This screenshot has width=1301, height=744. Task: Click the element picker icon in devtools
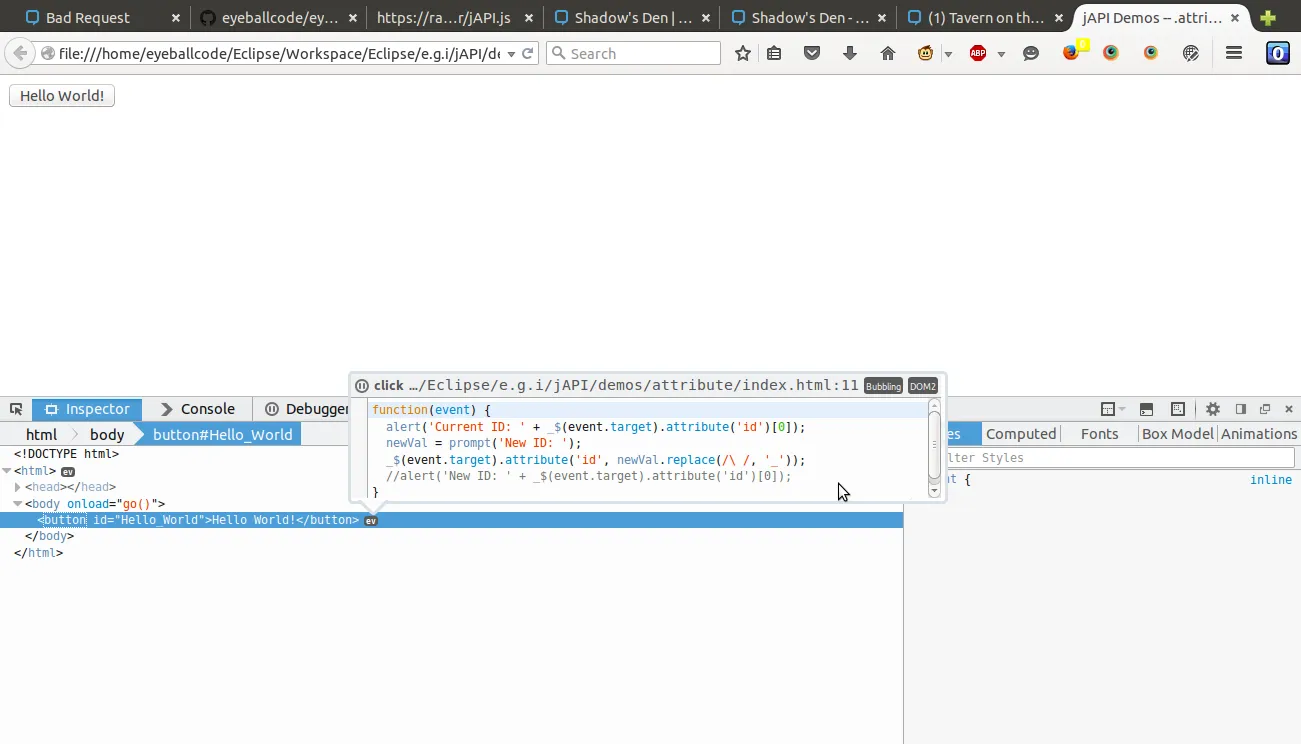[x=16, y=409]
